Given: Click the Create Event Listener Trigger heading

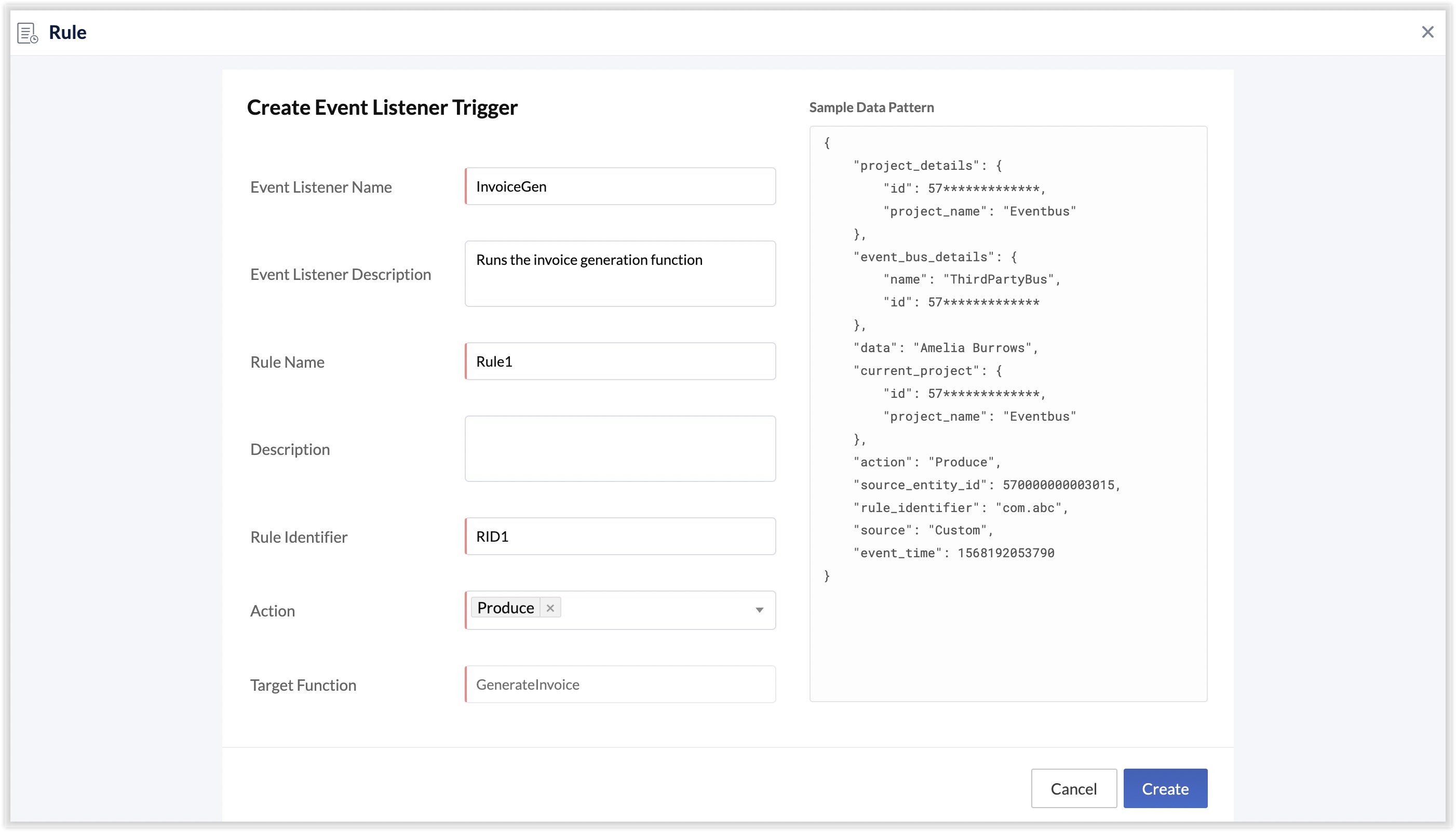Looking at the screenshot, I should pyautogui.click(x=382, y=107).
